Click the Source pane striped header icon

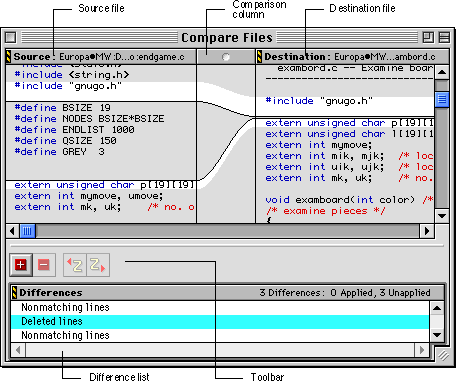pyautogui.click(x=8, y=57)
